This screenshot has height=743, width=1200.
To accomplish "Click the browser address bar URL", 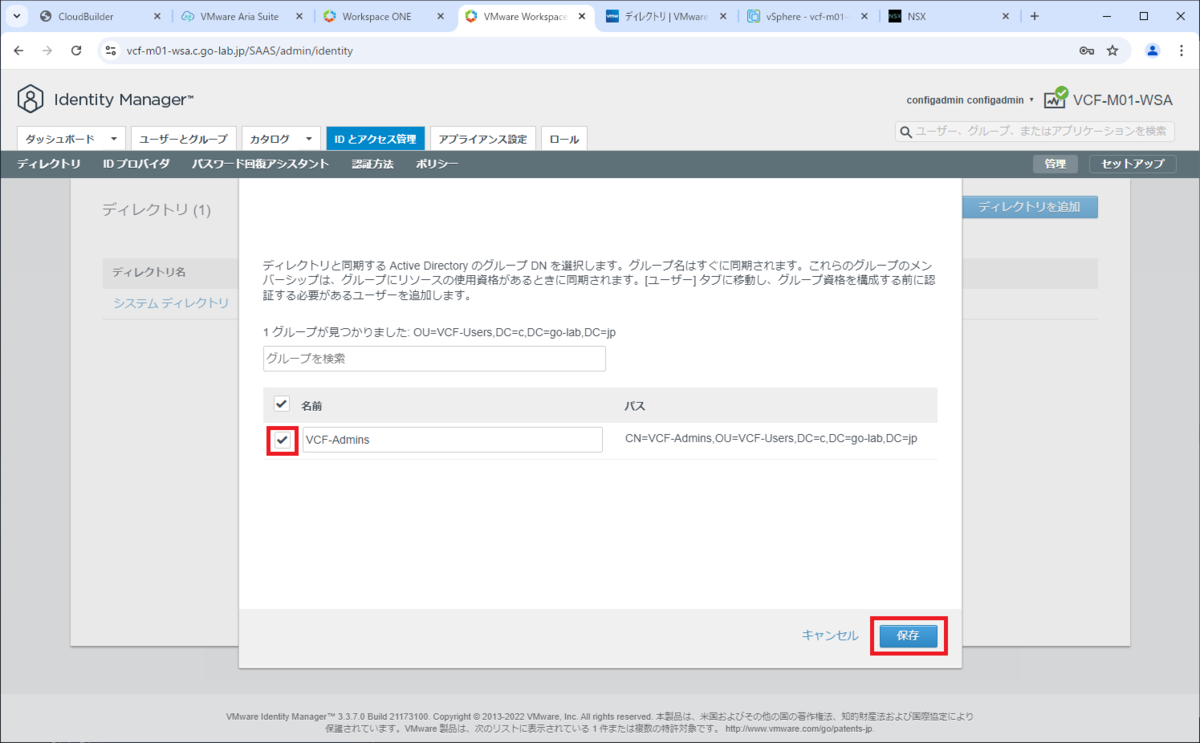I will 240,50.
